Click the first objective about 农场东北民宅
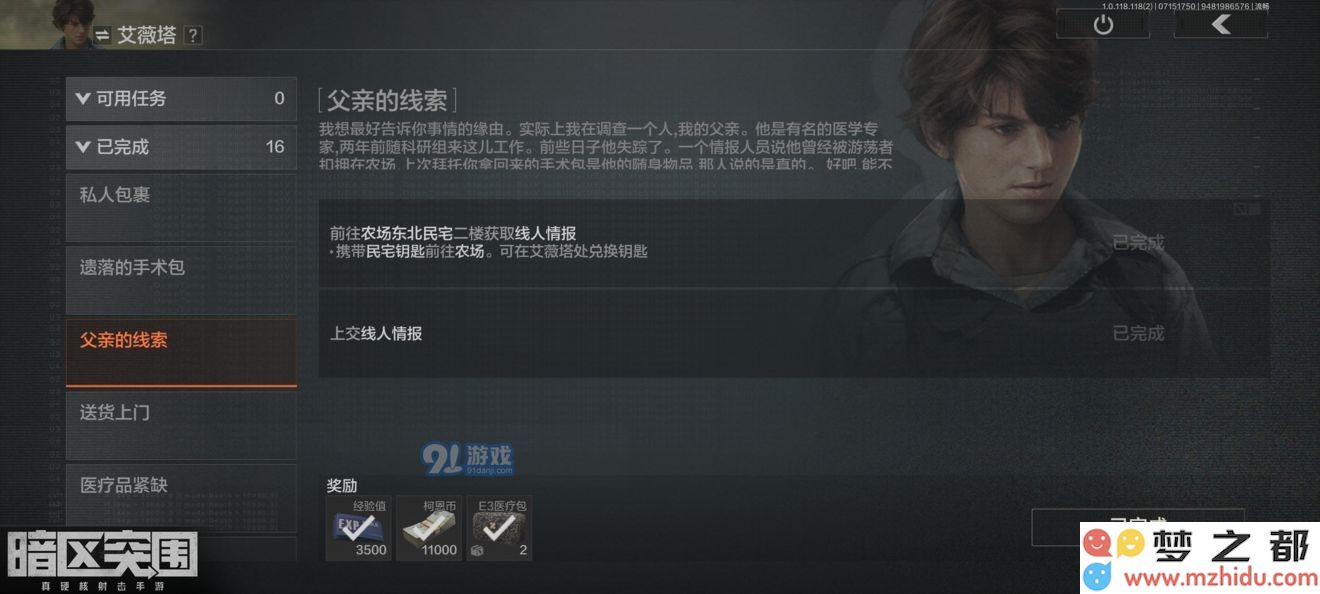1320x594 pixels. 794,243
